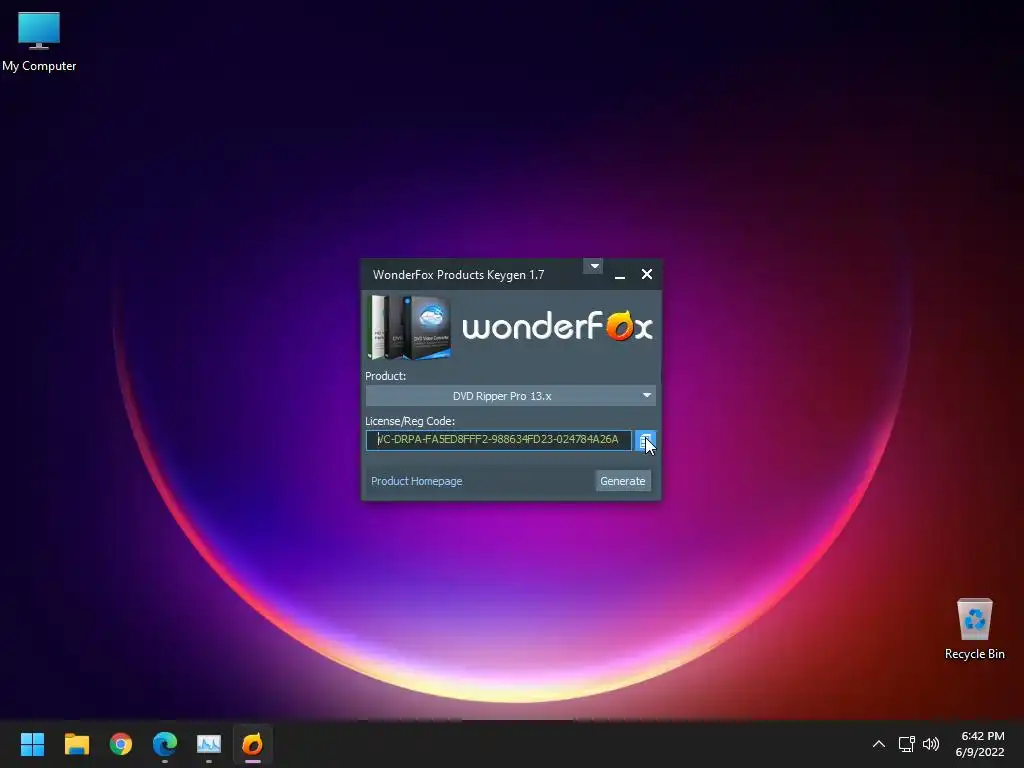Open the My Computer desktop icon
This screenshot has width=1024, height=768.
pyautogui.click(x=39, y=42)
